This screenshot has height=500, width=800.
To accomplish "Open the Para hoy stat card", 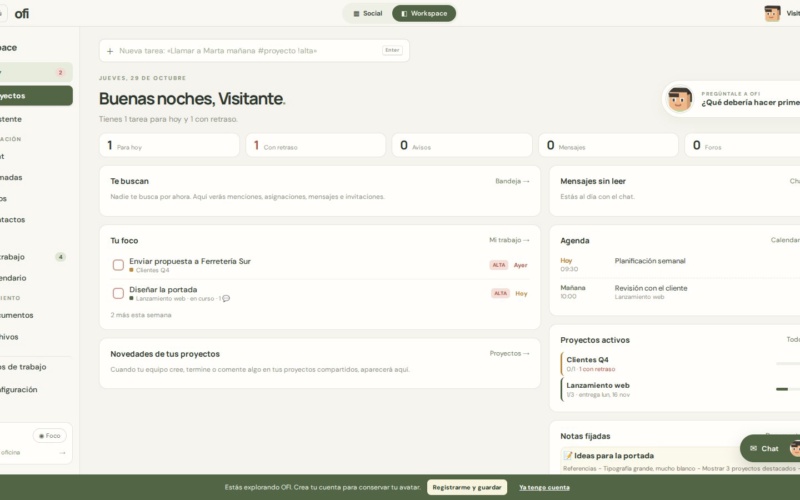I will point(169,145).
